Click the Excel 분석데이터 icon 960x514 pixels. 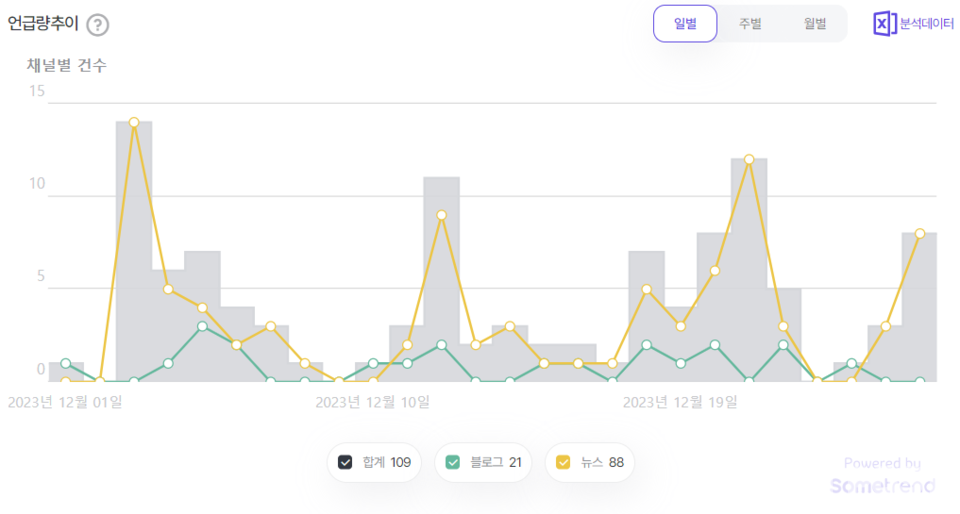884,24
